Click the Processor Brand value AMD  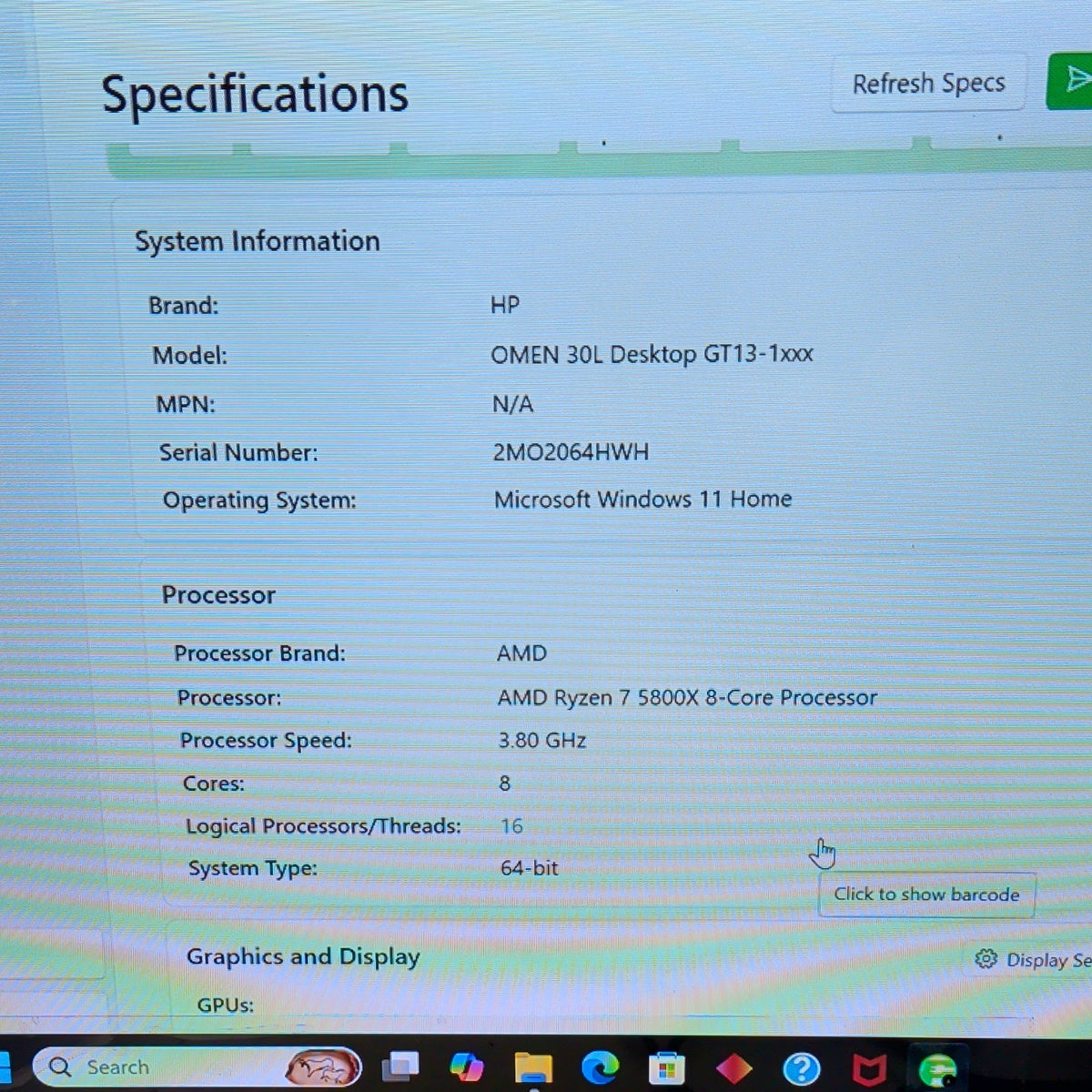click(521, 653)
